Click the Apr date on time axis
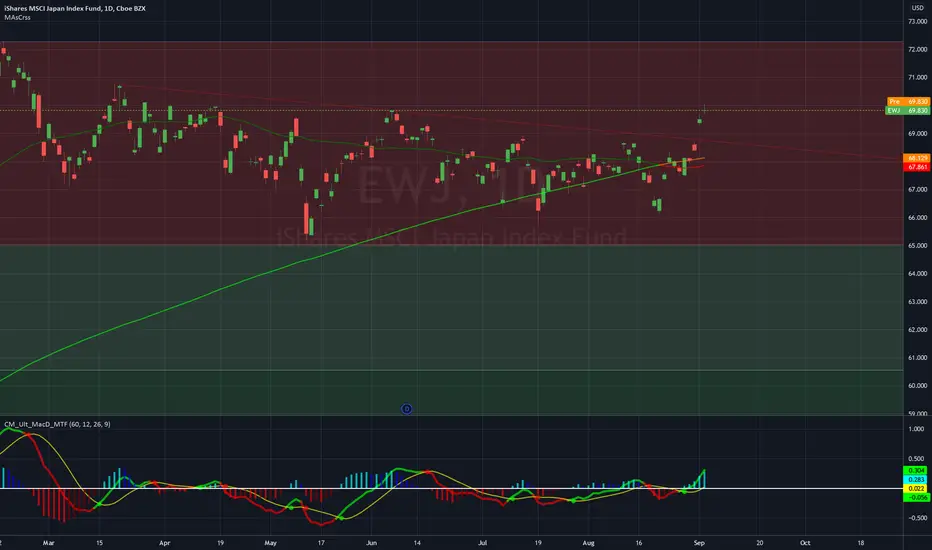The width and height of the screenshot is (932, 550). click(x=165, y=543)
